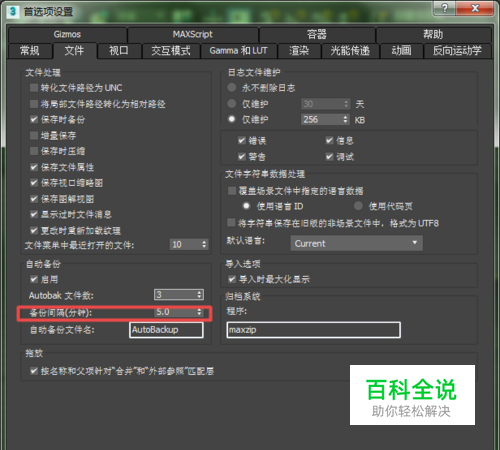Toggle 保存时备份 checkbox
The height and width of the screenshot is (450, 500).
coord(34,119)
